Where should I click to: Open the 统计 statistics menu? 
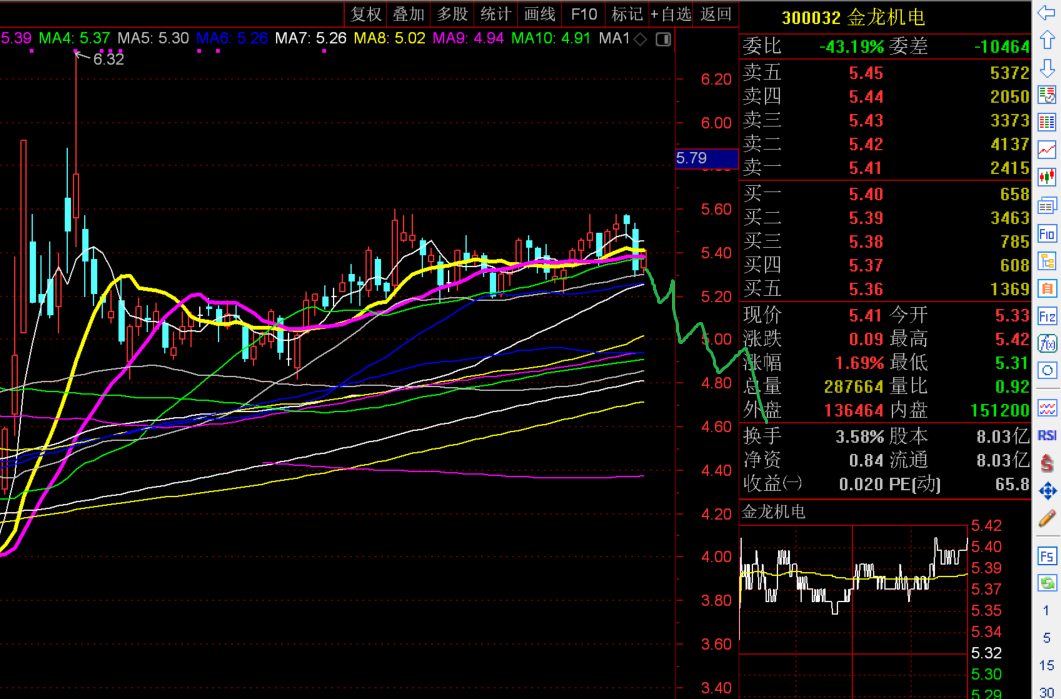[495, 14]
